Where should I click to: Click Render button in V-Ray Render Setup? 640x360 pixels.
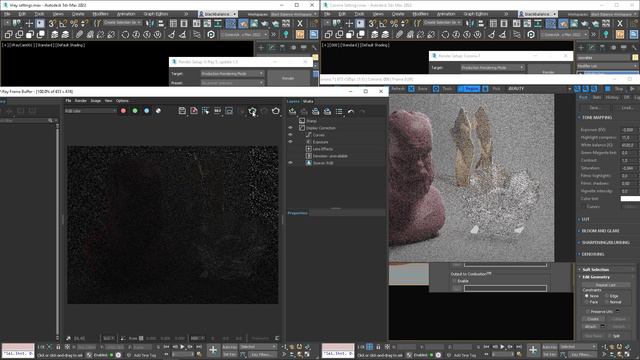(x=288, y=78)
